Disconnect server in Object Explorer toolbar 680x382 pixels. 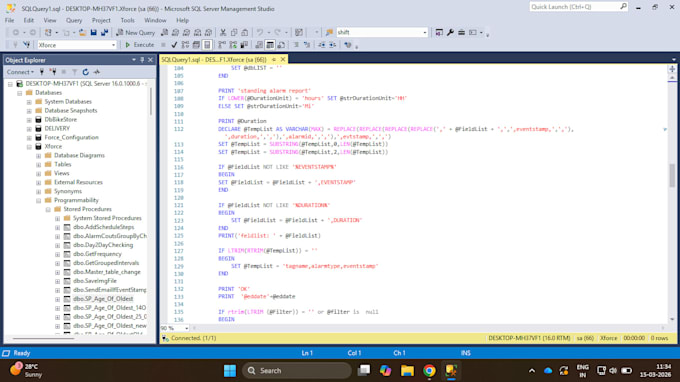tap(53, 72)
